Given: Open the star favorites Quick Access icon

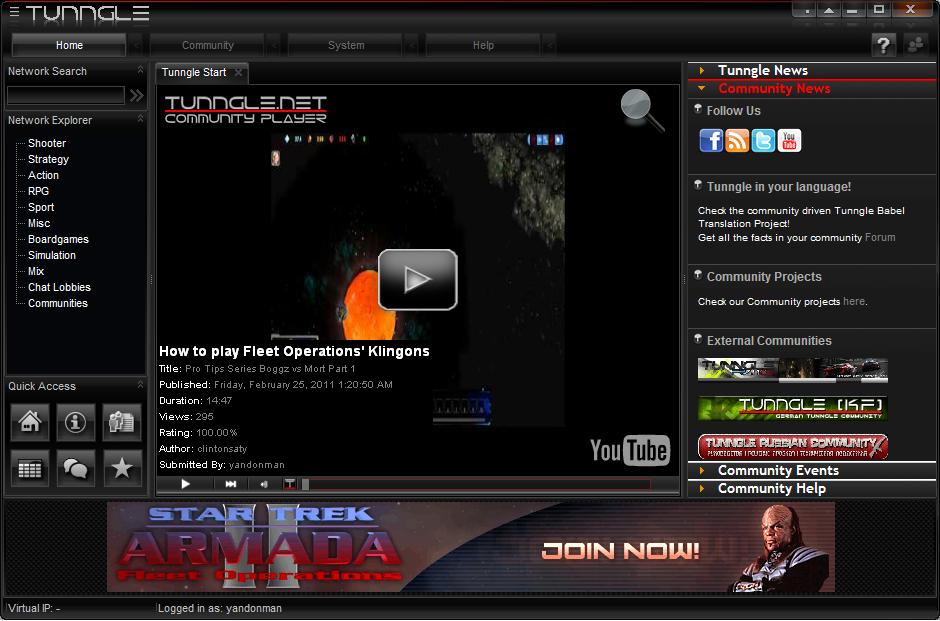Looking at the screenshot, I should click(x=122, y=468).
